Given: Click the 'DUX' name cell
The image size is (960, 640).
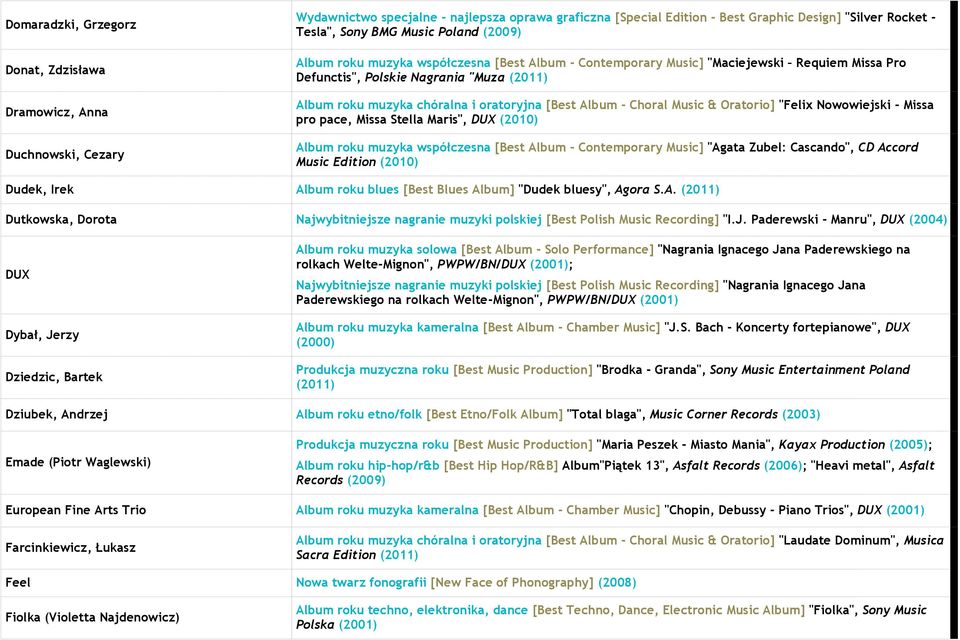Looking at the screenshot, I should [146, 274].
